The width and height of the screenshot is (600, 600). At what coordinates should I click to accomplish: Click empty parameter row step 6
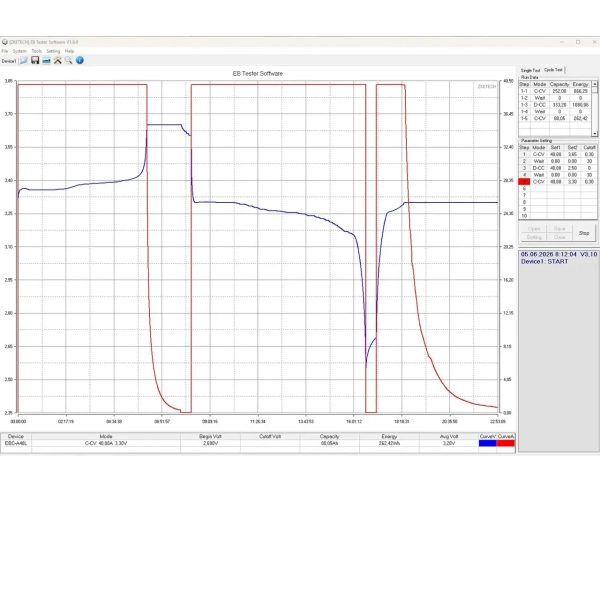558,189
